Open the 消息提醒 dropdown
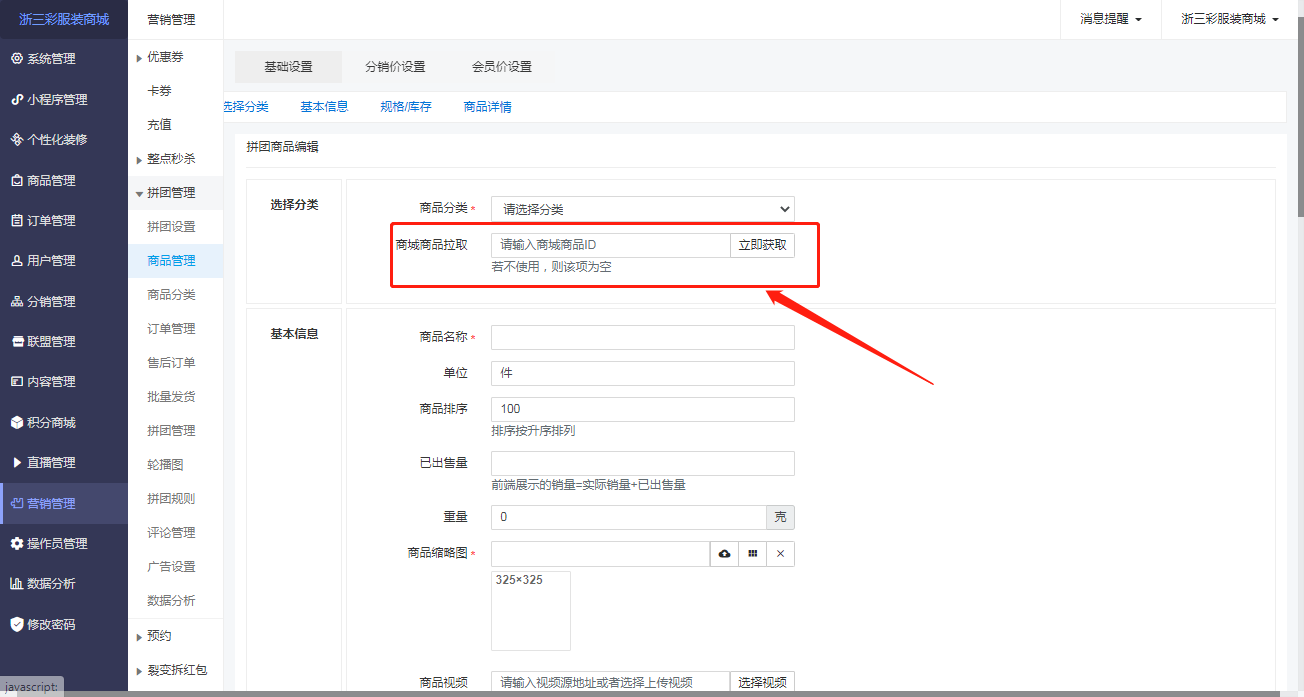This screenshot has width=1304, height=697. click(x=1111, y=19)
